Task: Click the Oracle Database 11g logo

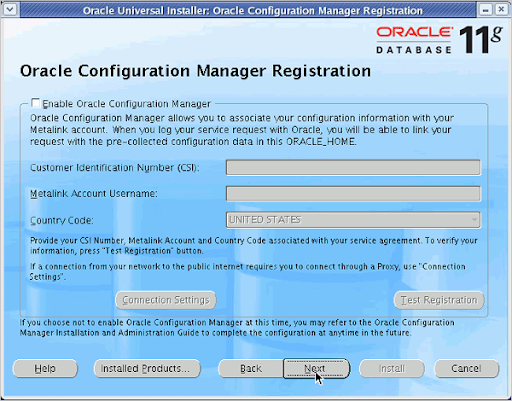Action: [439, 40]
